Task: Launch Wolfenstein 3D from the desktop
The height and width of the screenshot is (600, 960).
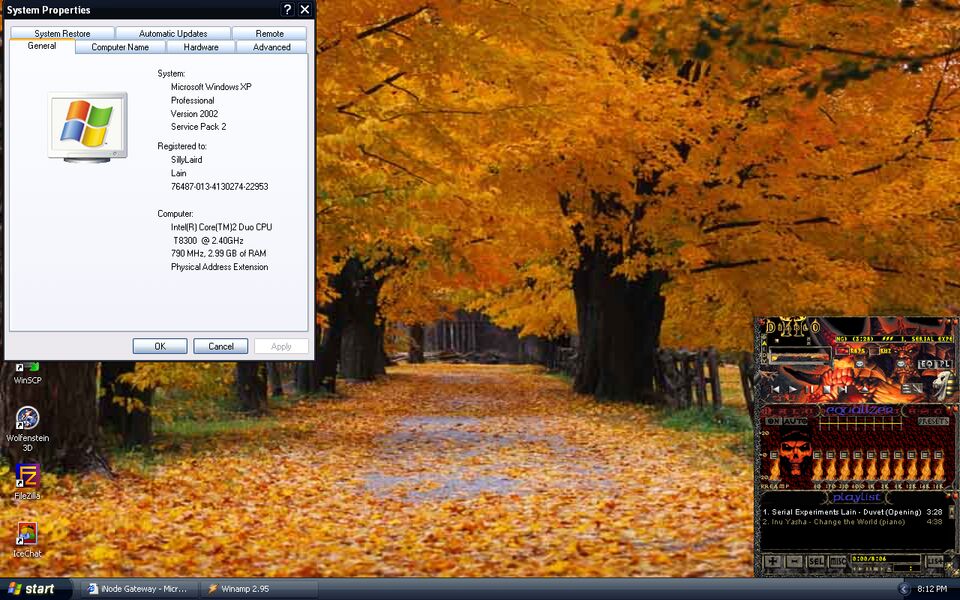Action: (27, 429)
